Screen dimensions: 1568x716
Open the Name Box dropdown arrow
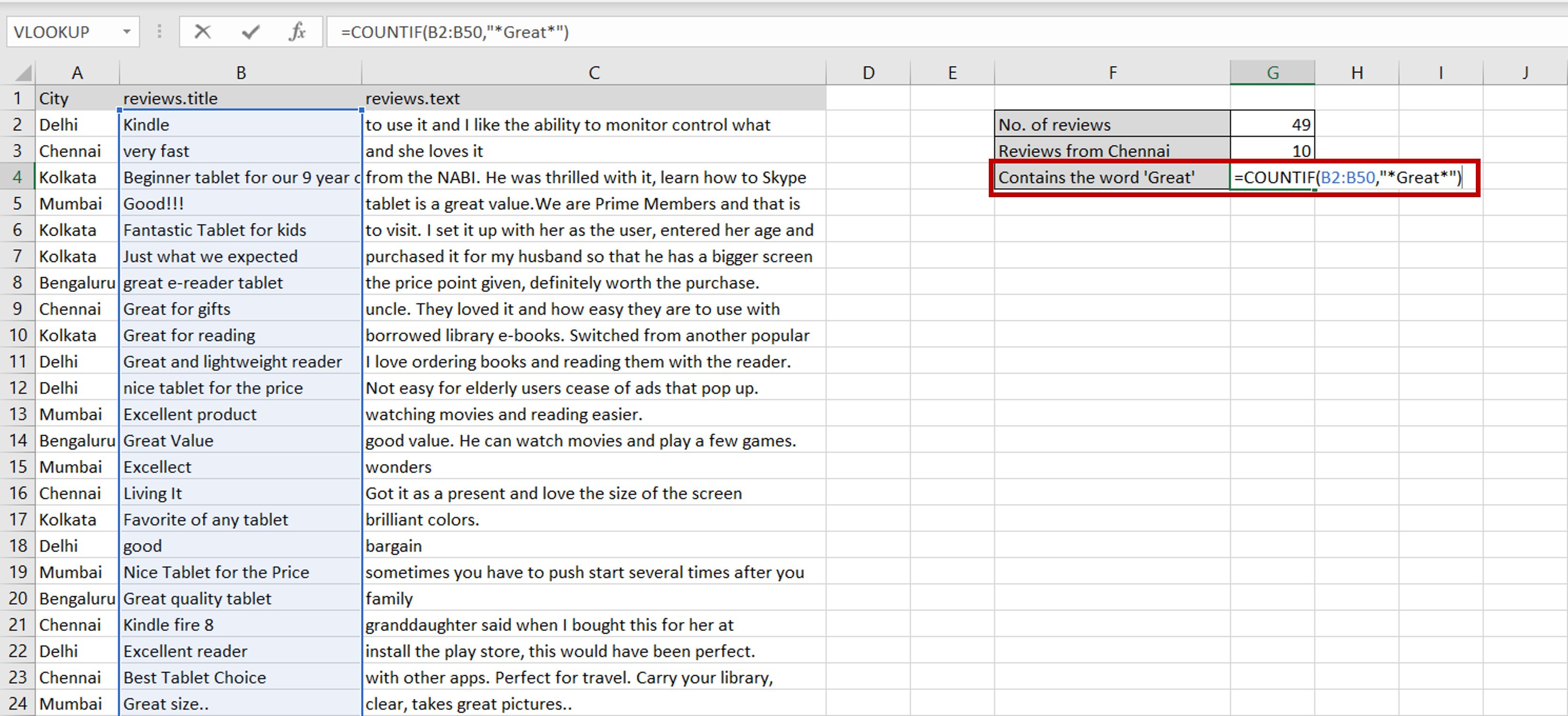[126, 32]
